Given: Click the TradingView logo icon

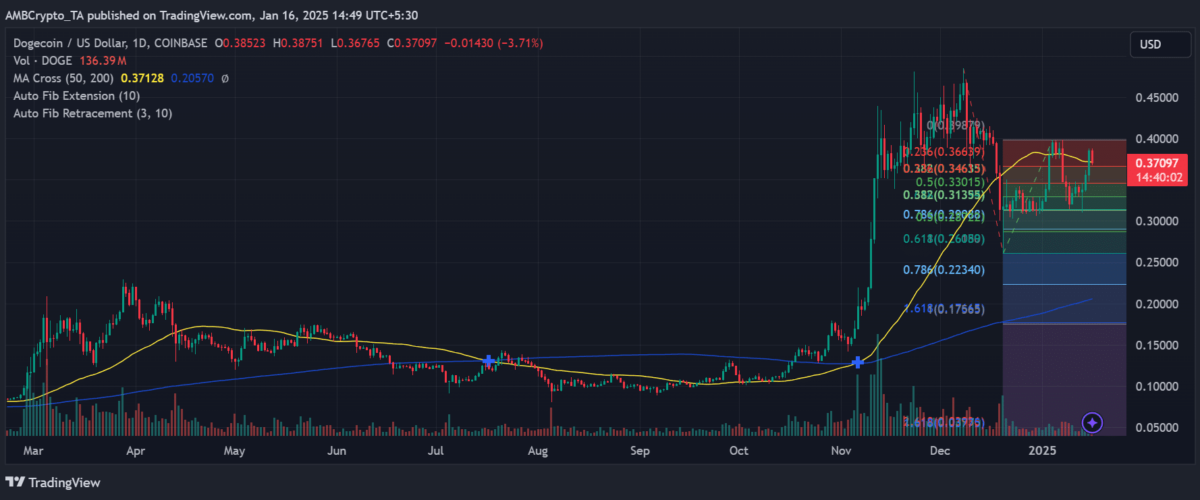Looking at the screenshot, I should pyautogui.click(x=18, y=483).
